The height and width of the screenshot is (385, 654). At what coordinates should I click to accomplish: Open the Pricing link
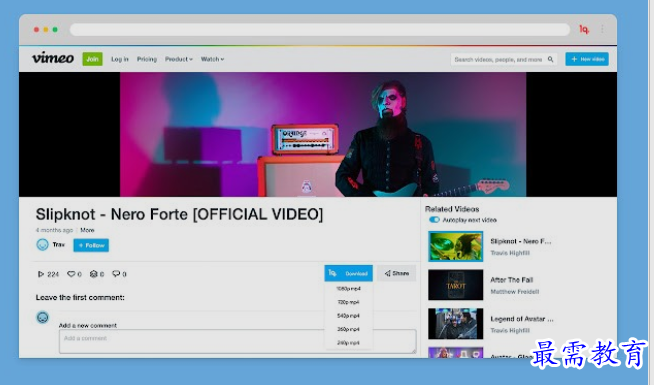coord(147,59)
